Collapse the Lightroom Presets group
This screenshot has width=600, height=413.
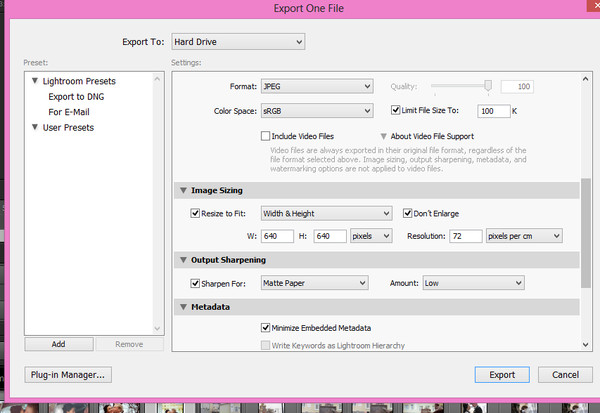point(35,81)
